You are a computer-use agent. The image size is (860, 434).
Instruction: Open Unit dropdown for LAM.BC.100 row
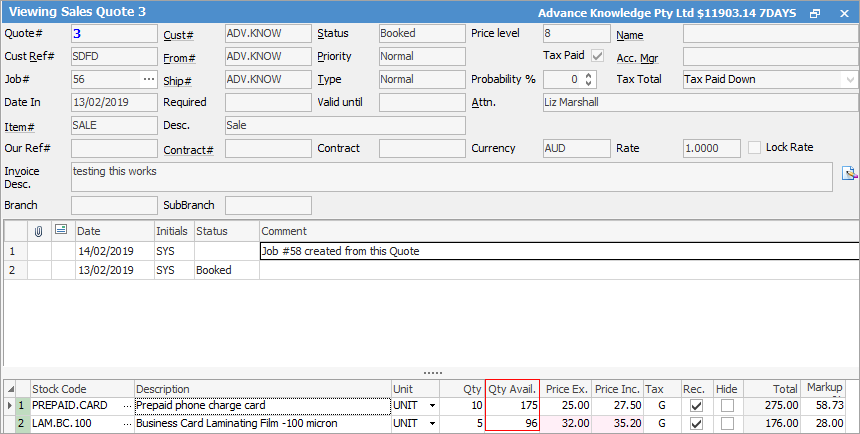point(432,424)
